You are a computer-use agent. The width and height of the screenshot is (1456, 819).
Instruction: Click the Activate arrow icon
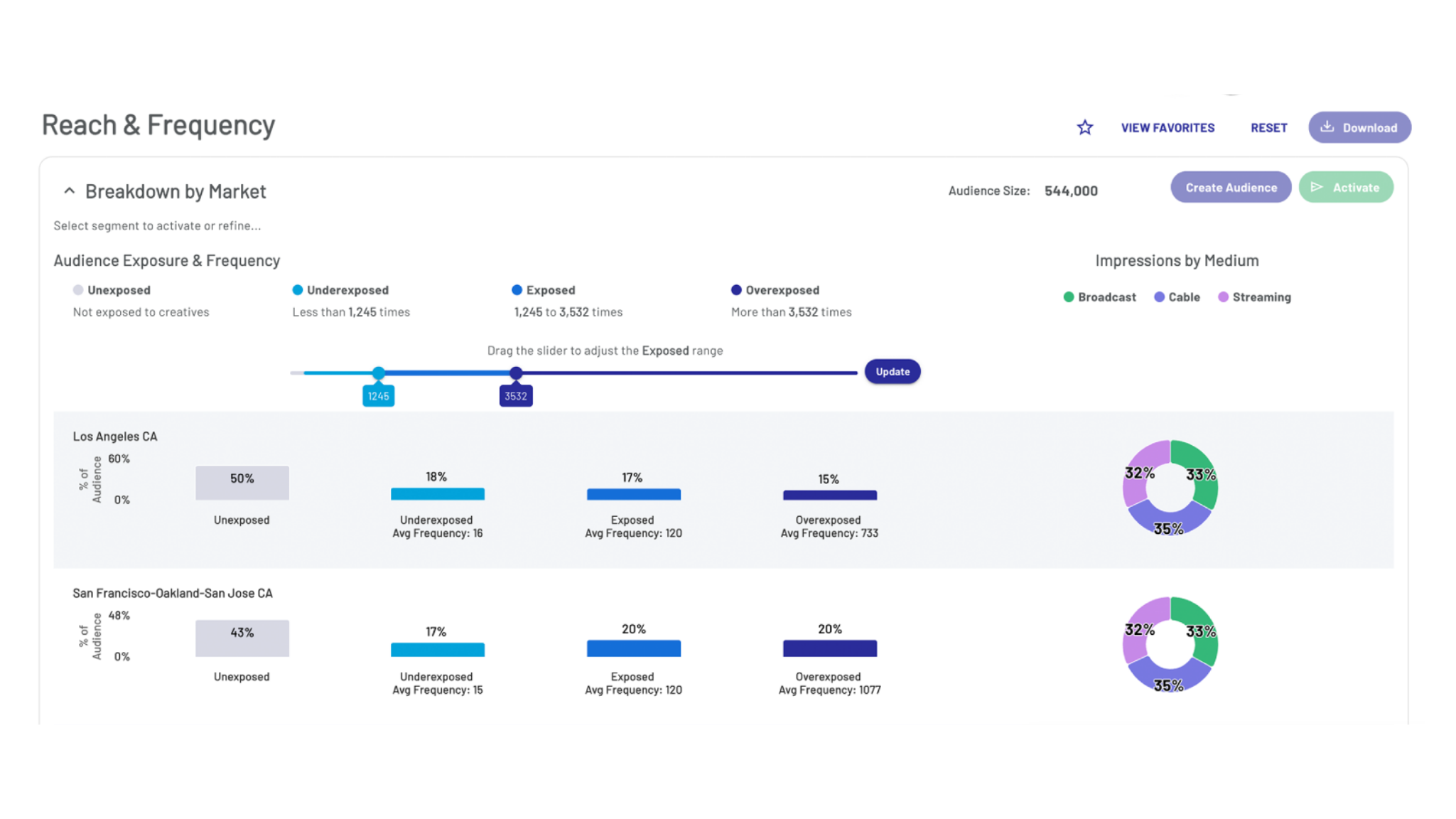(x=1317, y=187)
